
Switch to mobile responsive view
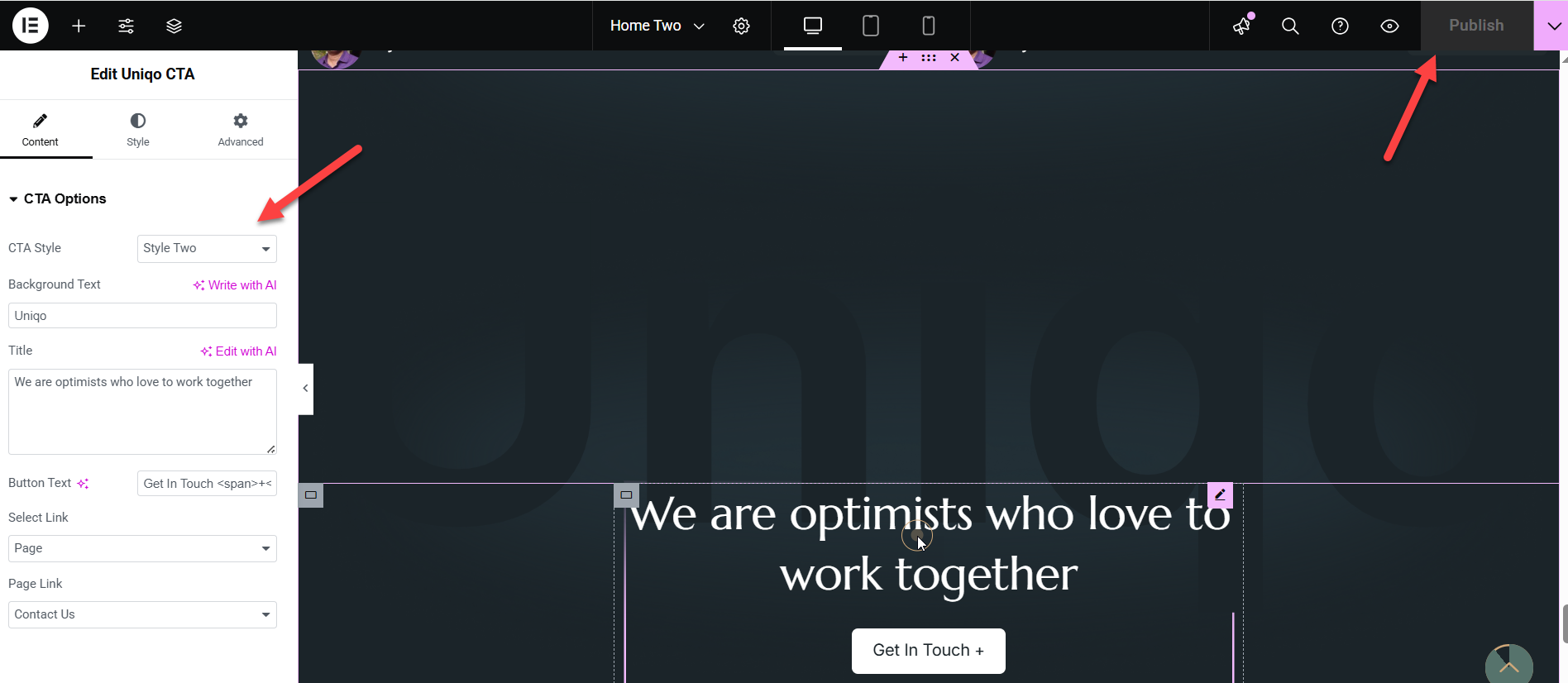click(929, 26)
